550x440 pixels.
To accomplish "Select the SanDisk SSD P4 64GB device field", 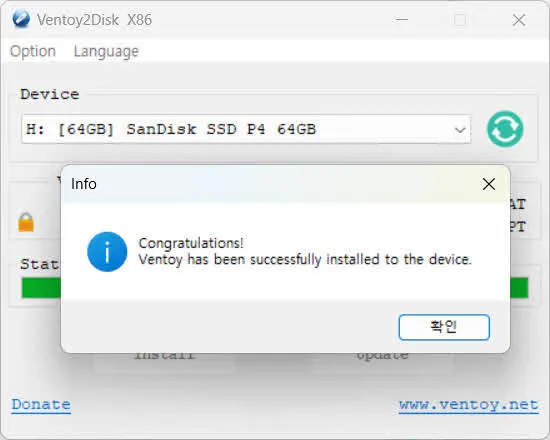I will coord(246,129).
